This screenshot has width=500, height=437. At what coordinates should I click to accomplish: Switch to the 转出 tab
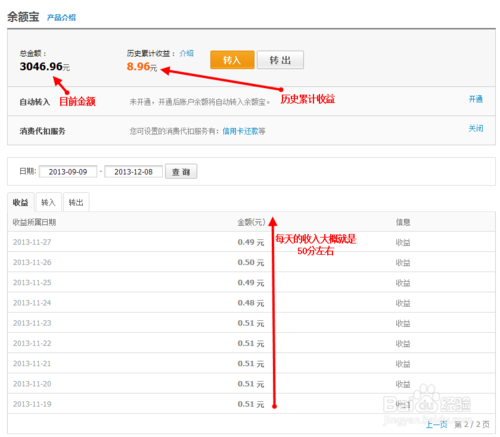click(x=76, y=202)
